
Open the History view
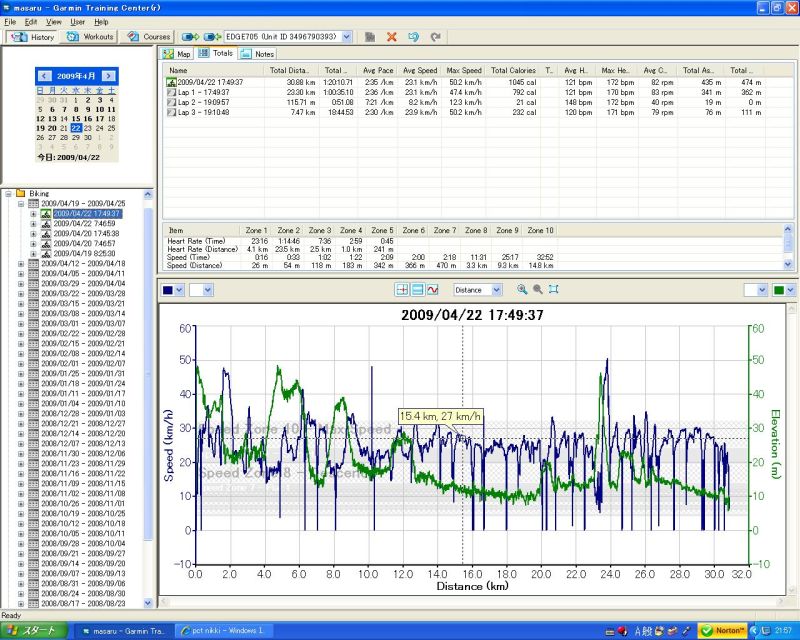tap(32, 37)
